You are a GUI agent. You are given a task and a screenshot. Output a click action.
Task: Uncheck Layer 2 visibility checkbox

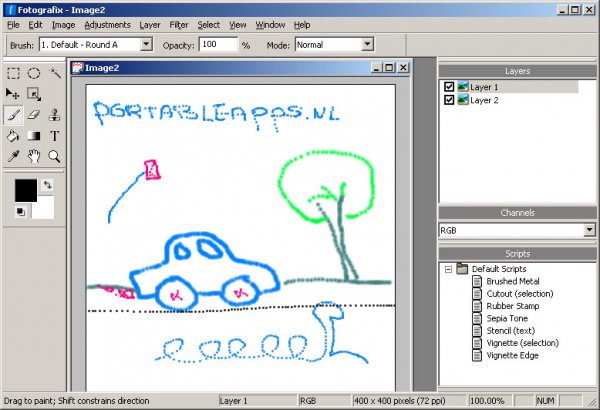448,100
